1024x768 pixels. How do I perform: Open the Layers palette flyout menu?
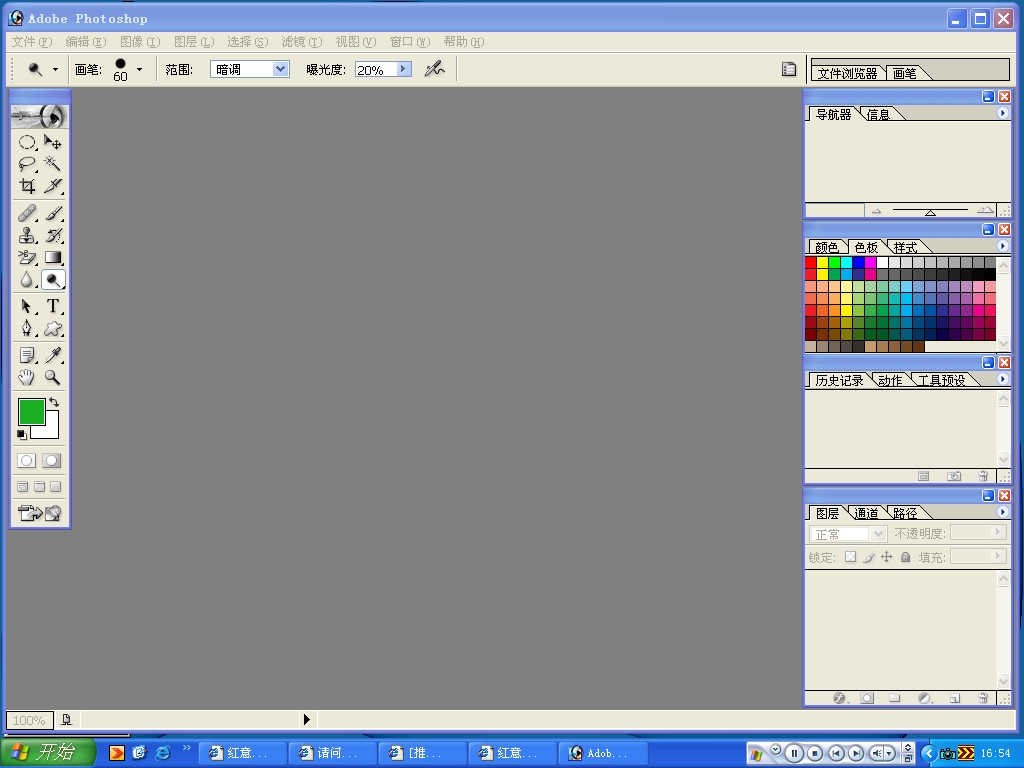tap(1002, 512)
